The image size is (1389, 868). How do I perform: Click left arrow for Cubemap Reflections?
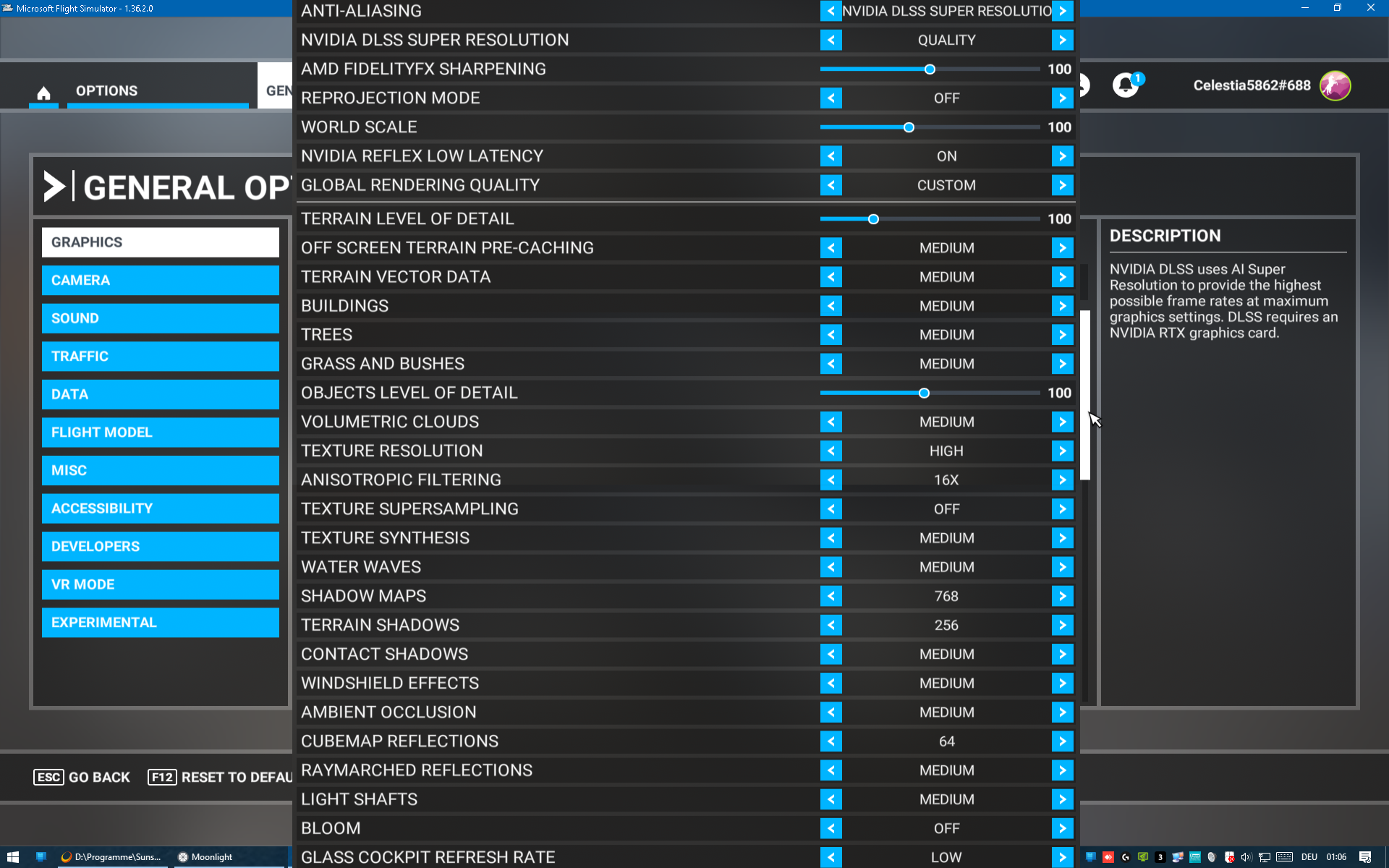pos(831,741)
